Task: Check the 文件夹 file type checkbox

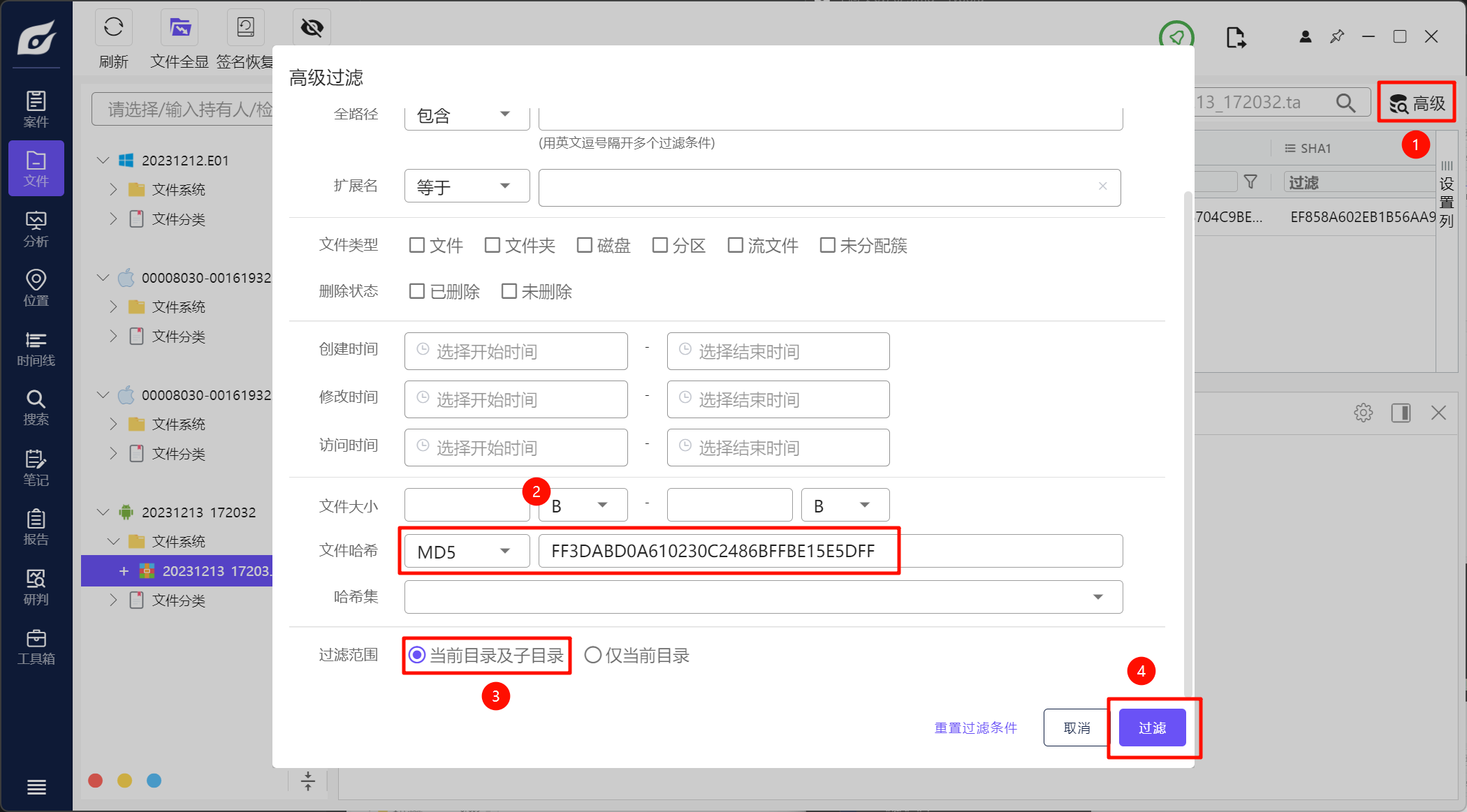Action: (x=492, y=245)
